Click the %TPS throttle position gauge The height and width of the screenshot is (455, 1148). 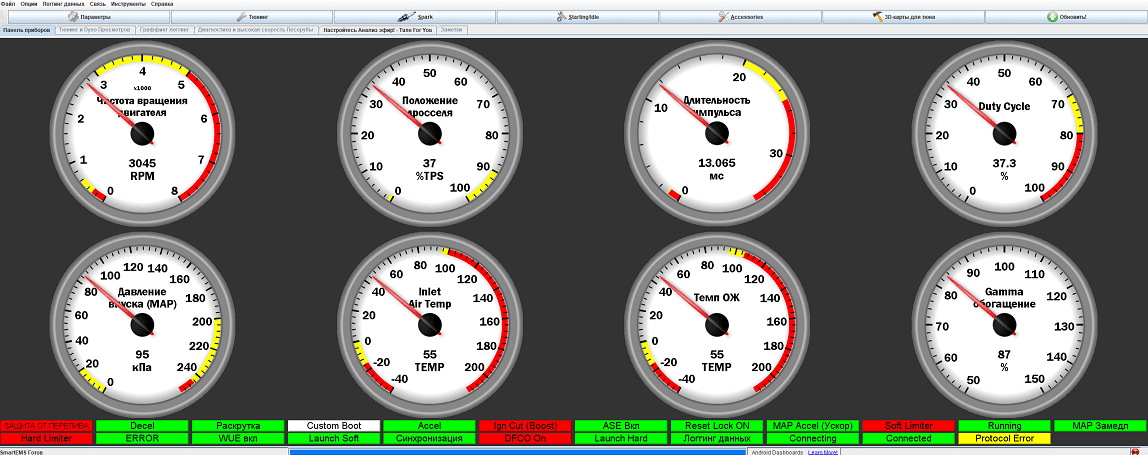coord(430,133)
